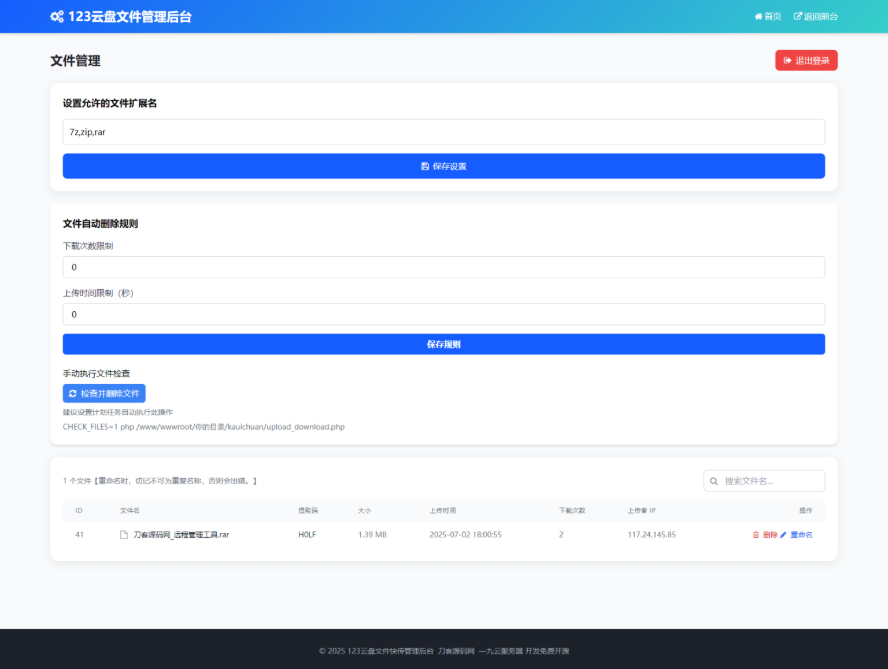The height and width of the screenshot is (669, 888).
Task: Click the 下载次数 column header
Action: pyautogui.click(x=572, y=510)
